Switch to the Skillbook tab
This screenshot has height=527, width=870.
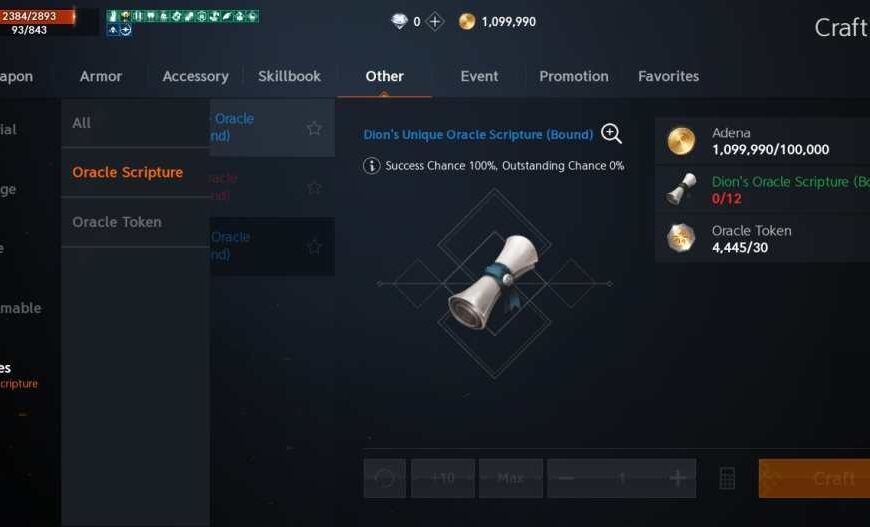click(x=290, y=76)
